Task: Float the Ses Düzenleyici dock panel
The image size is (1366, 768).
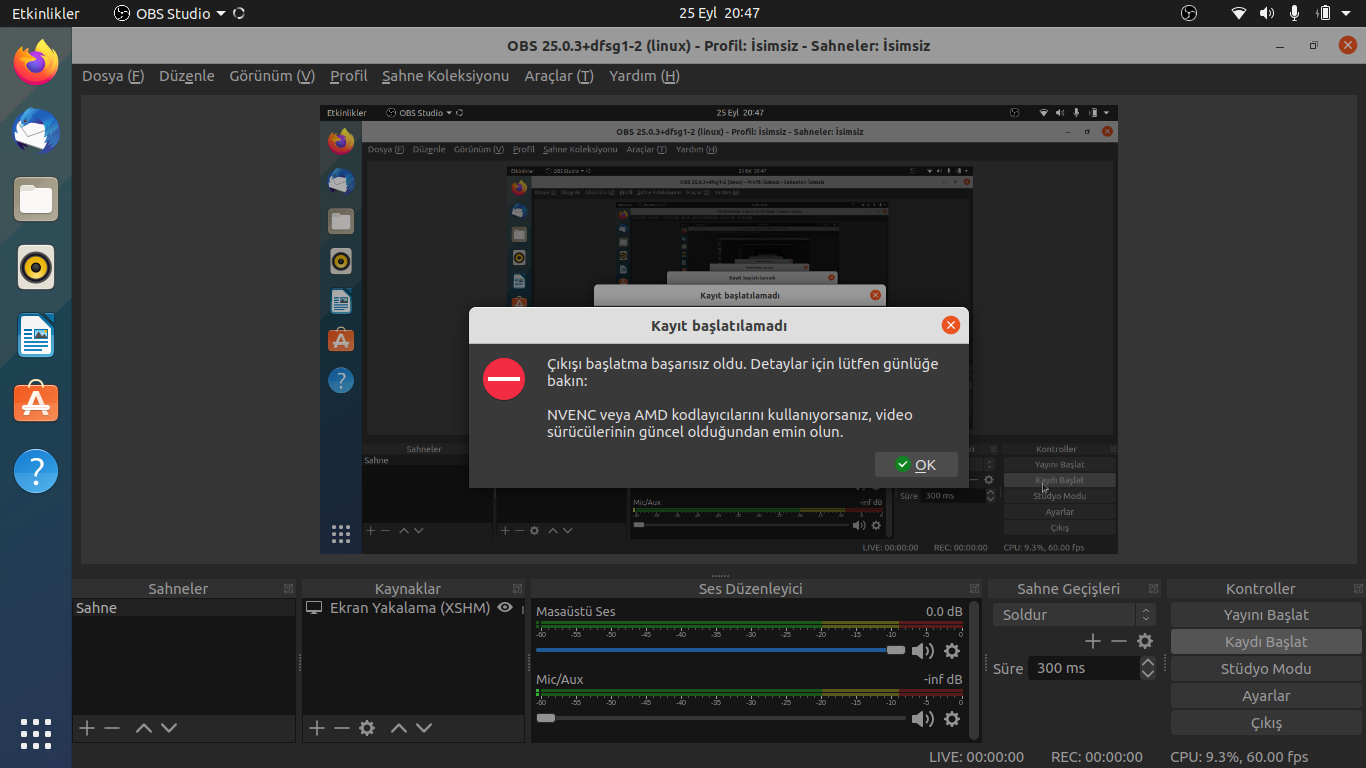Action: coord(974,589)
